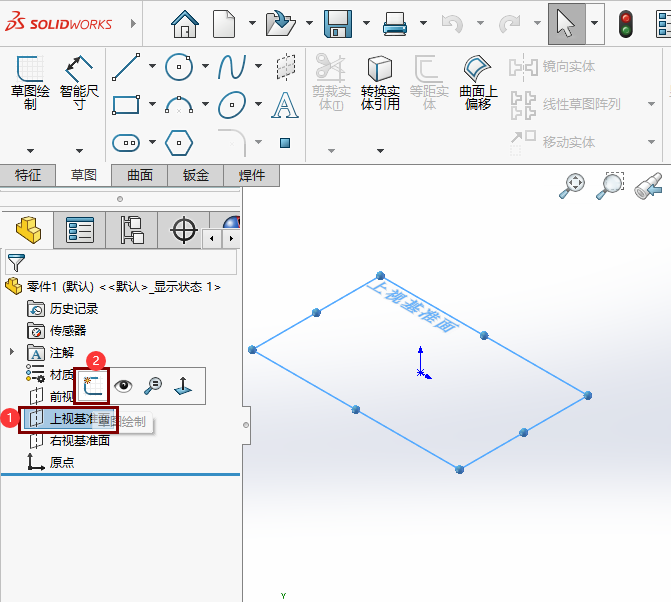
Task: Switch to the 特征 tab
Action: [x=28, y=175]
